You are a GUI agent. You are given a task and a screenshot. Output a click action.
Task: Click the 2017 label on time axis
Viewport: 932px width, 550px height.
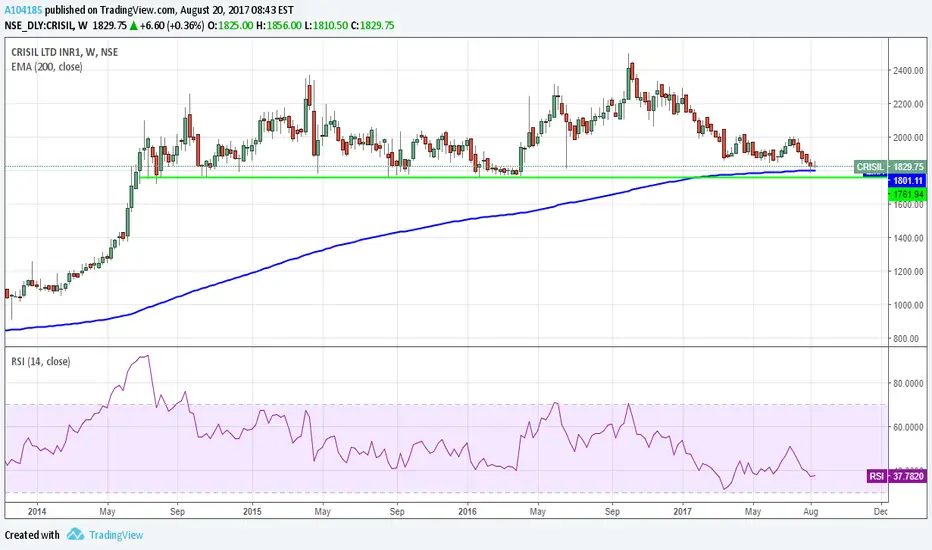683,511
